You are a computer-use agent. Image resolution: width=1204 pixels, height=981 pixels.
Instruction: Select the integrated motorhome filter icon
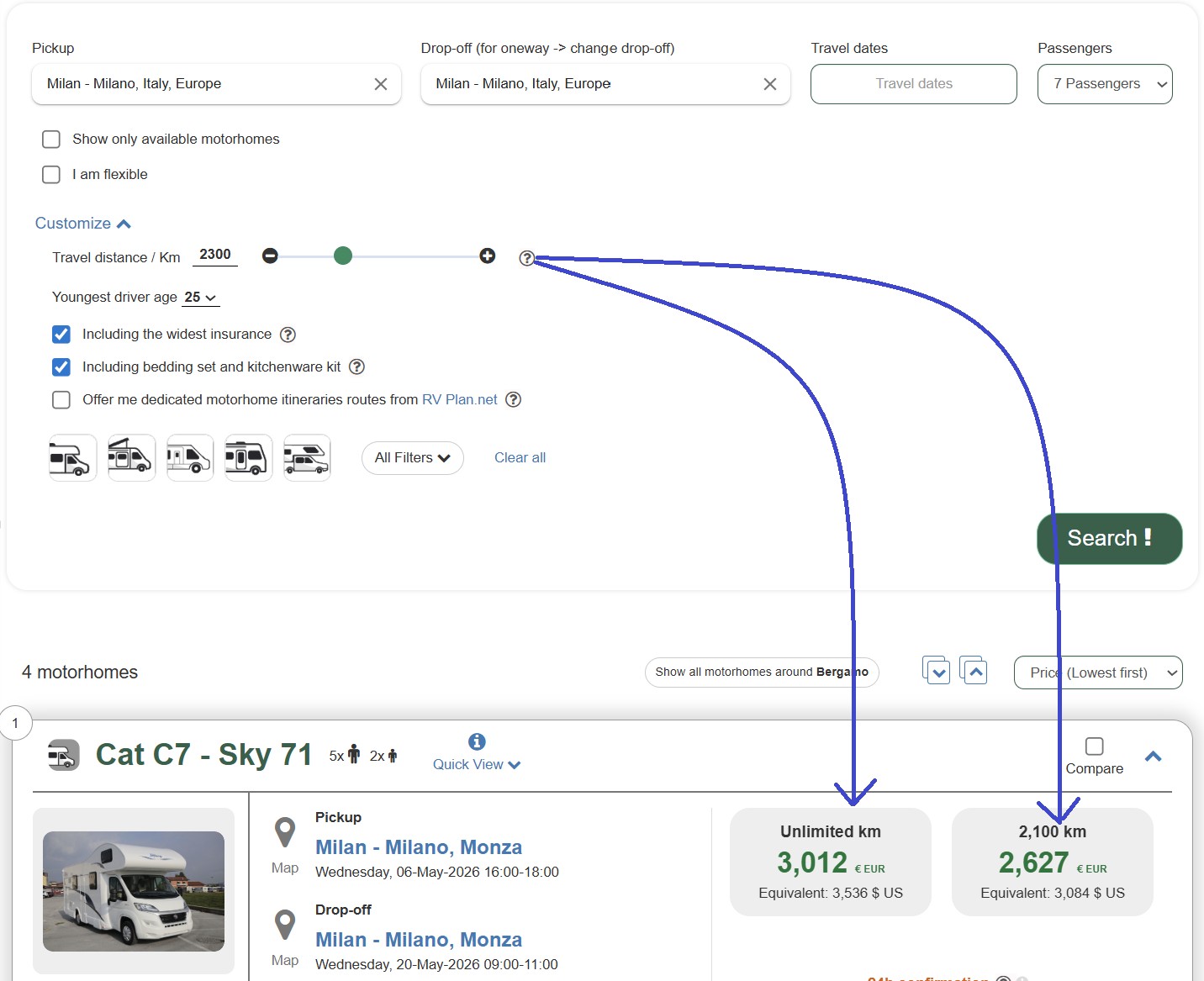pos(249,457)
